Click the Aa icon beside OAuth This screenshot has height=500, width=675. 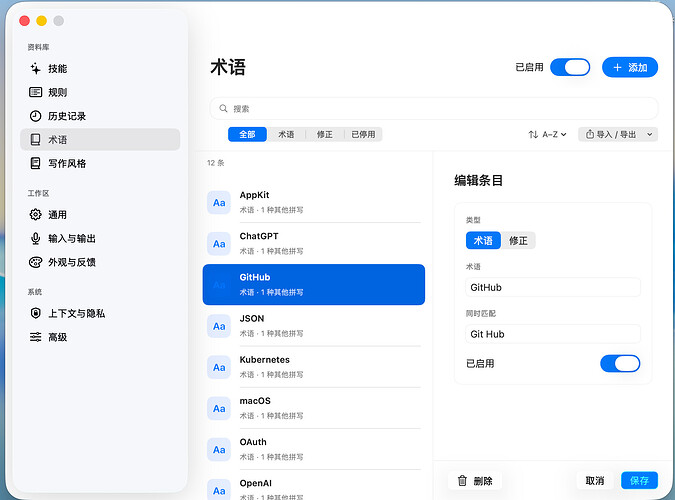tap(219, 450)
